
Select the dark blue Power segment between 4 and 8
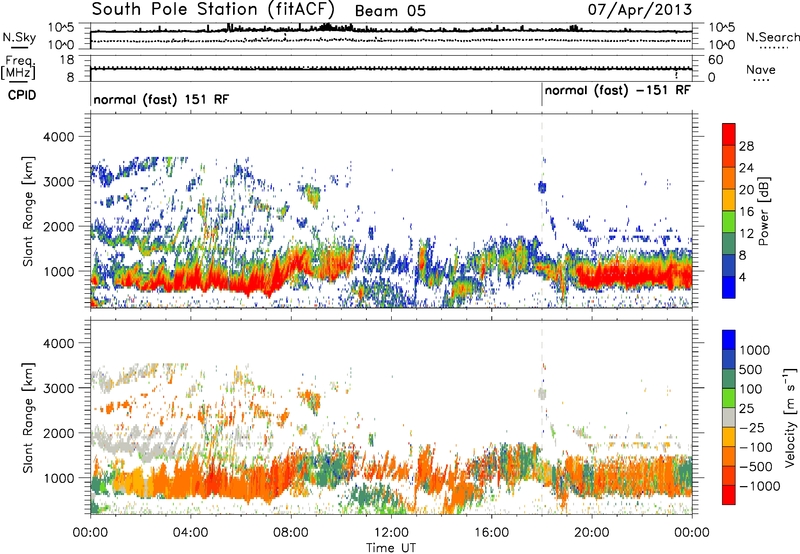pos(729,266)
